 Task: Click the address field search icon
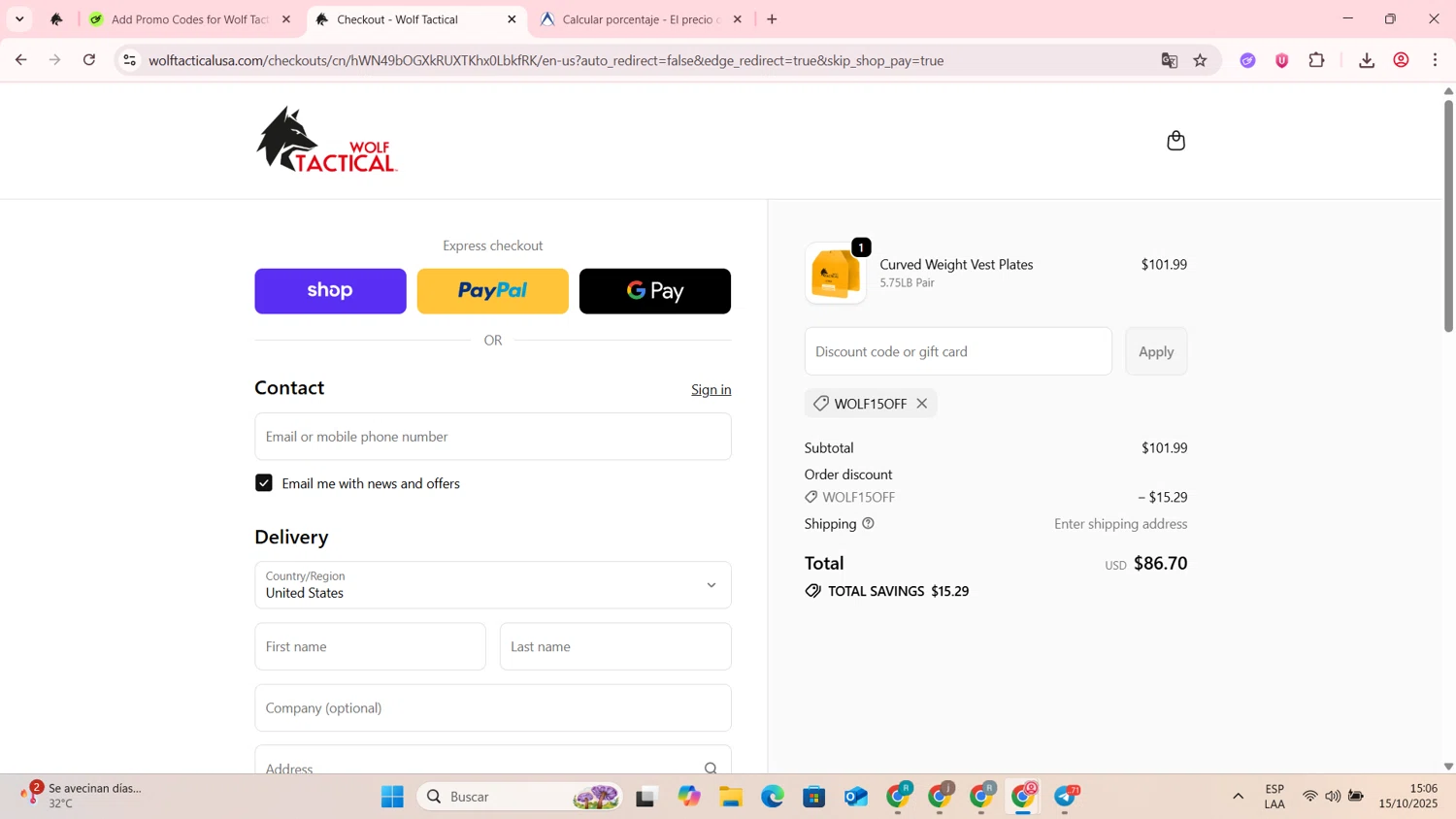pyautogui.click(x=711, y=769)
